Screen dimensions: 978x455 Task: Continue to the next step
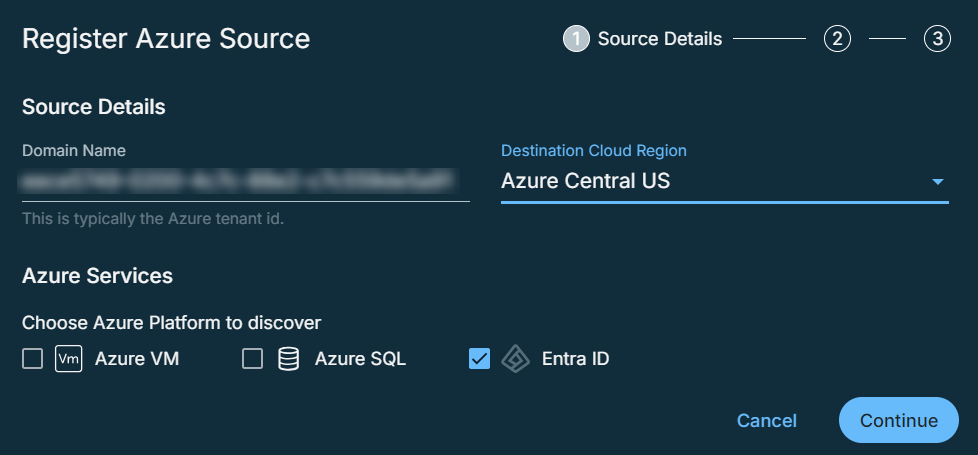(x=899, y=421)
